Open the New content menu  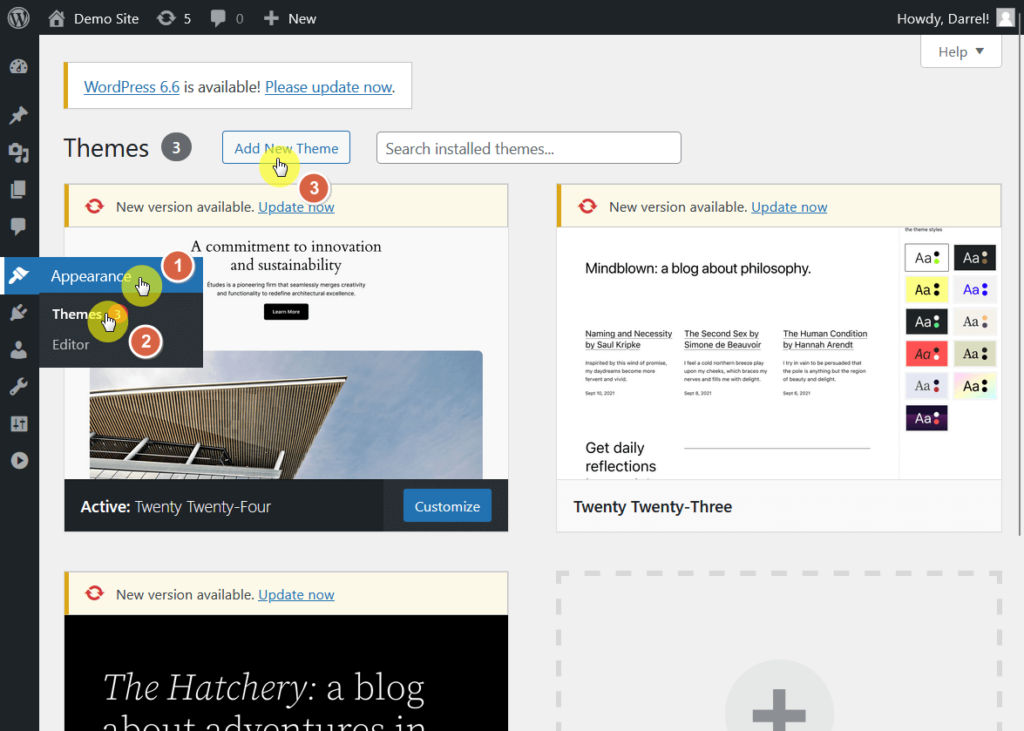point(290,18)
